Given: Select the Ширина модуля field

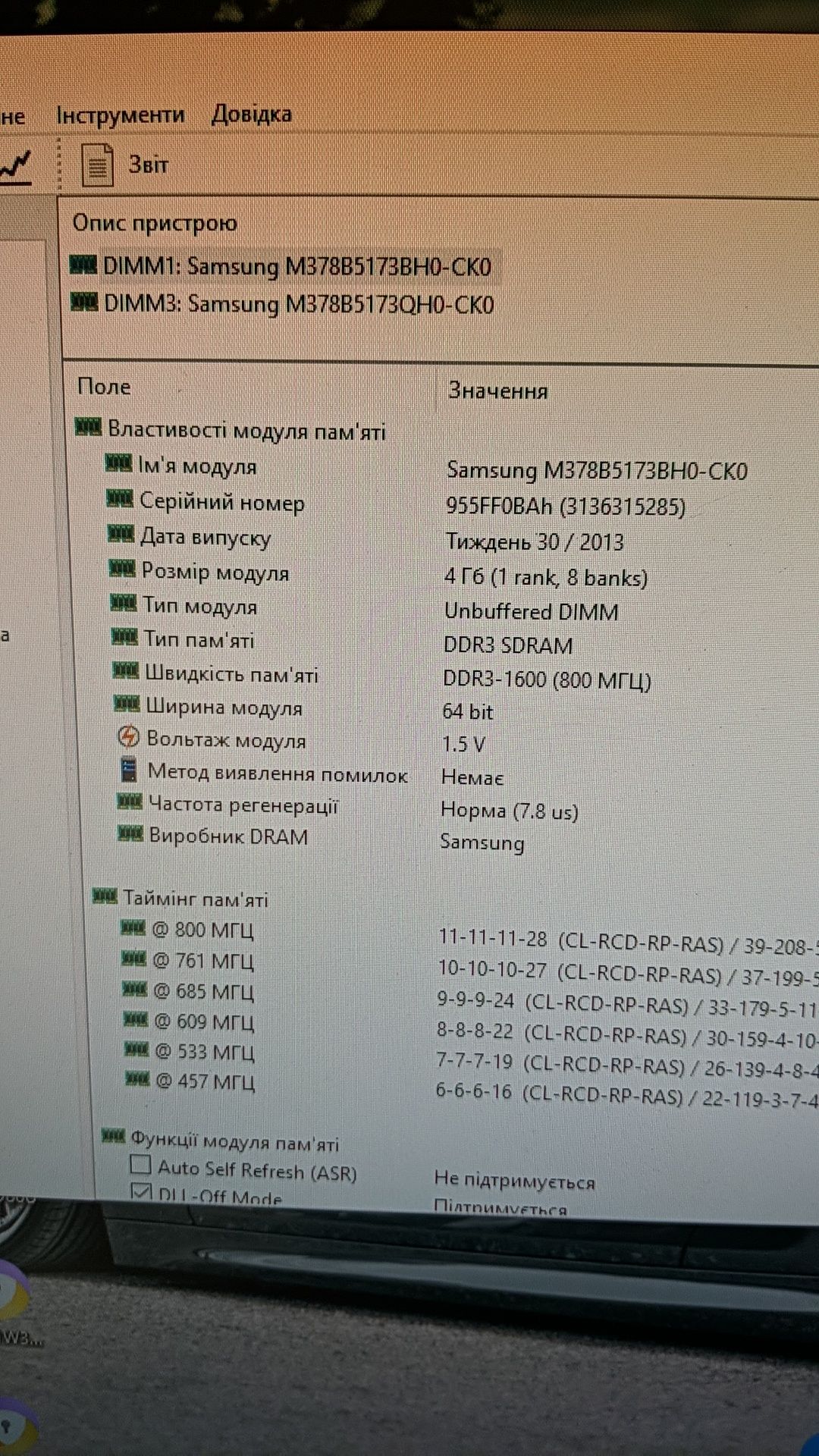Looking at the screenshot, I should (224, 708).
